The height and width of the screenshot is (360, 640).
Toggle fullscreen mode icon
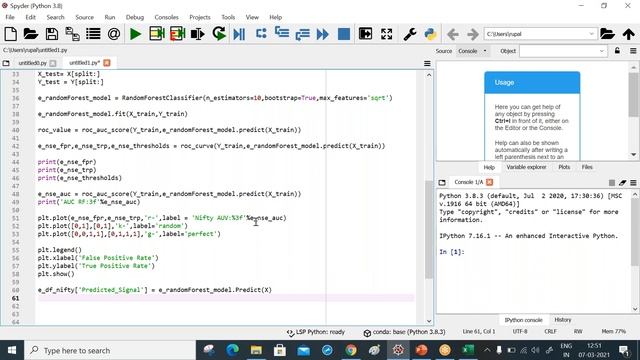[386, 34]
